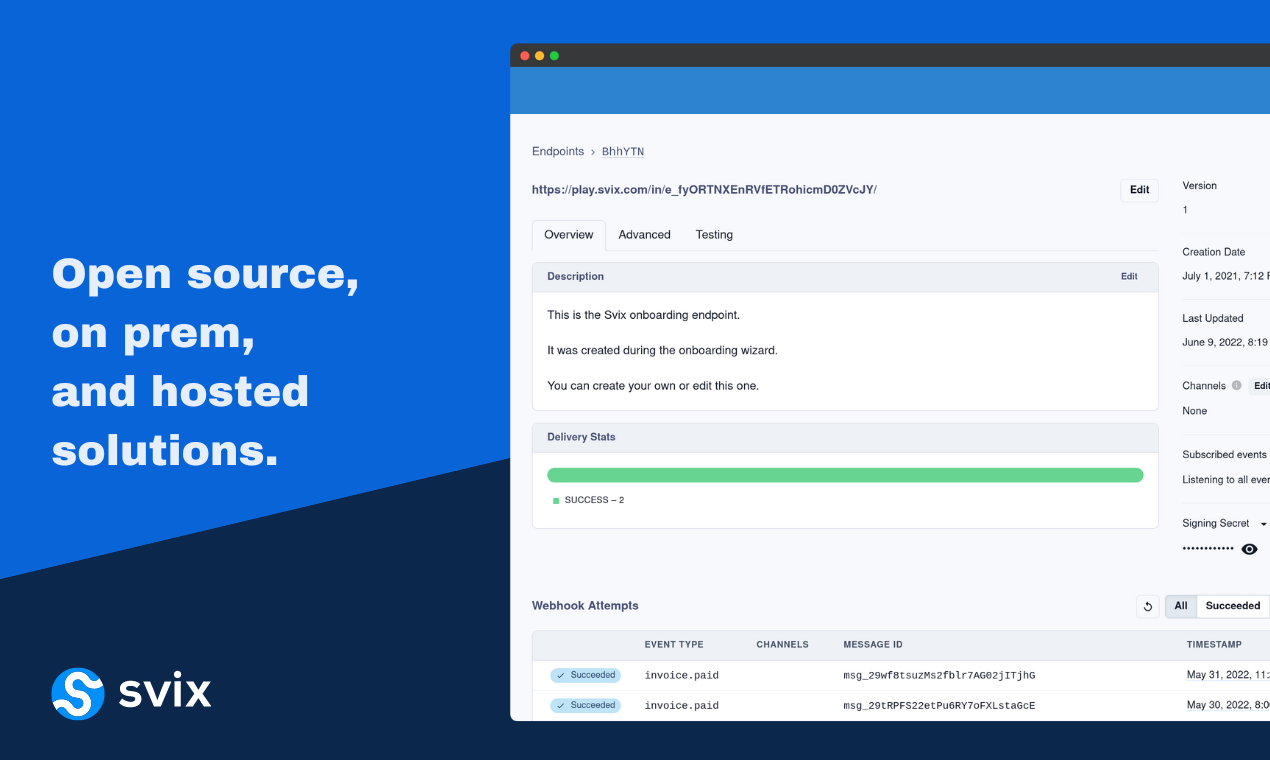Filter attempts by Succeeded

(x=1233, y=606)
